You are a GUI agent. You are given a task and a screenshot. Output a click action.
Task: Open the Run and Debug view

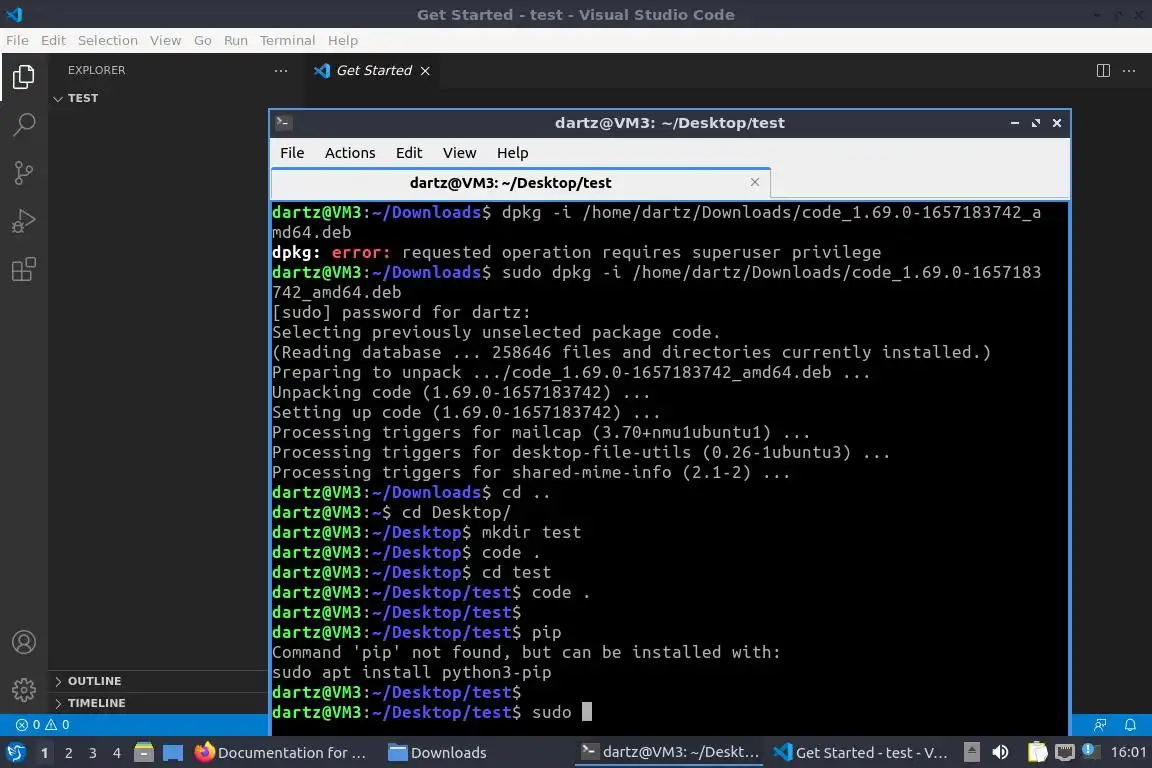(x=24, y=221)
